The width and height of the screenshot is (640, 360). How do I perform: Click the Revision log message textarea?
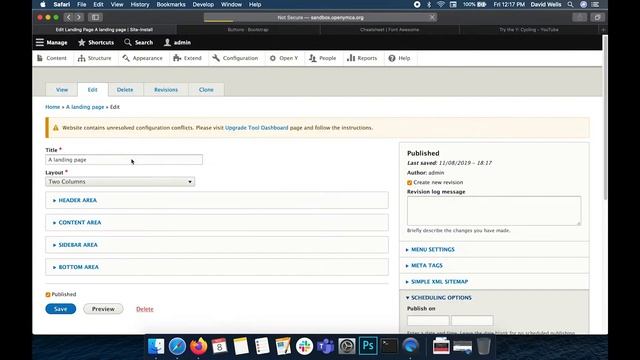[x=494, y=211]
